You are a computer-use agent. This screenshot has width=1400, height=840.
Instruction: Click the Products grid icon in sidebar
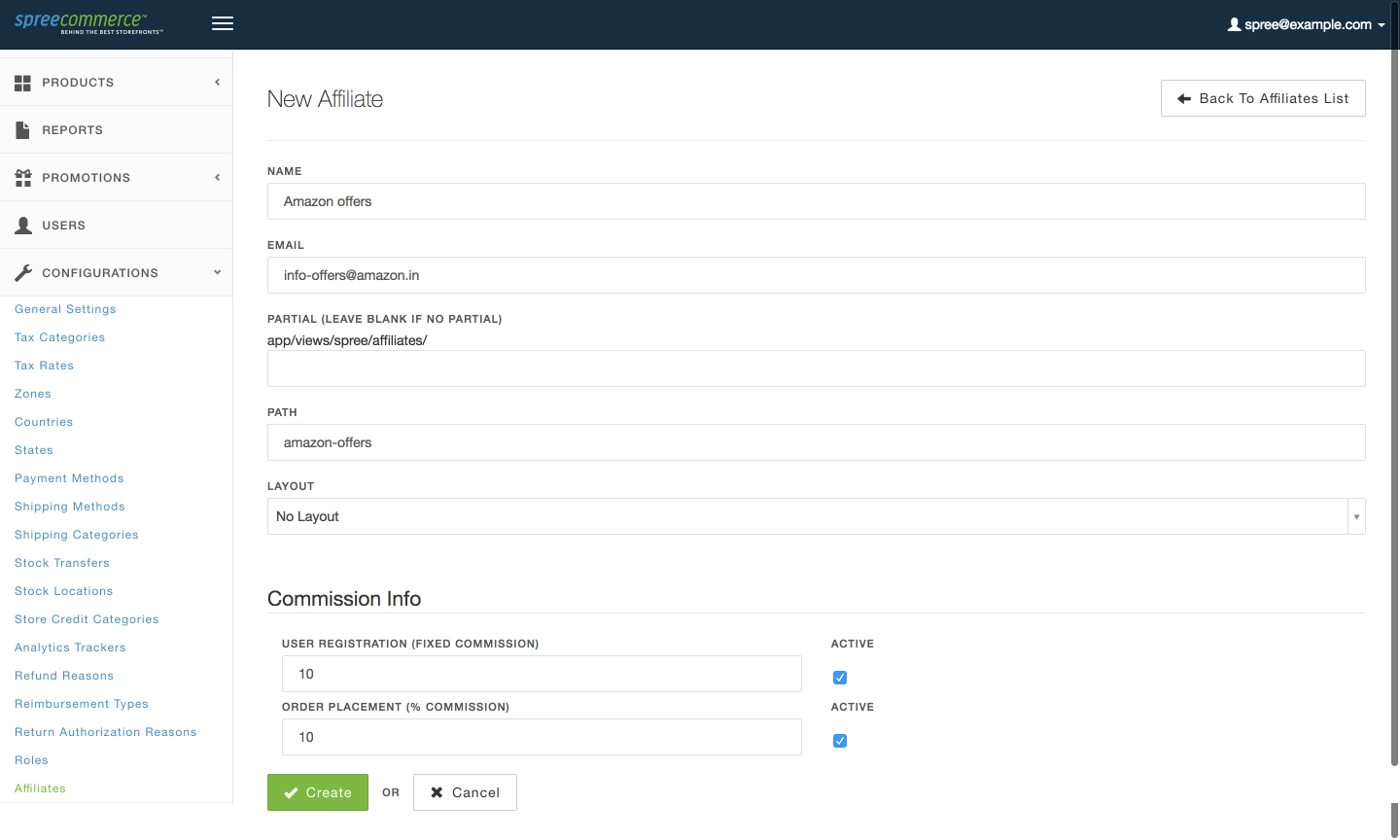[x=22, y=83]
